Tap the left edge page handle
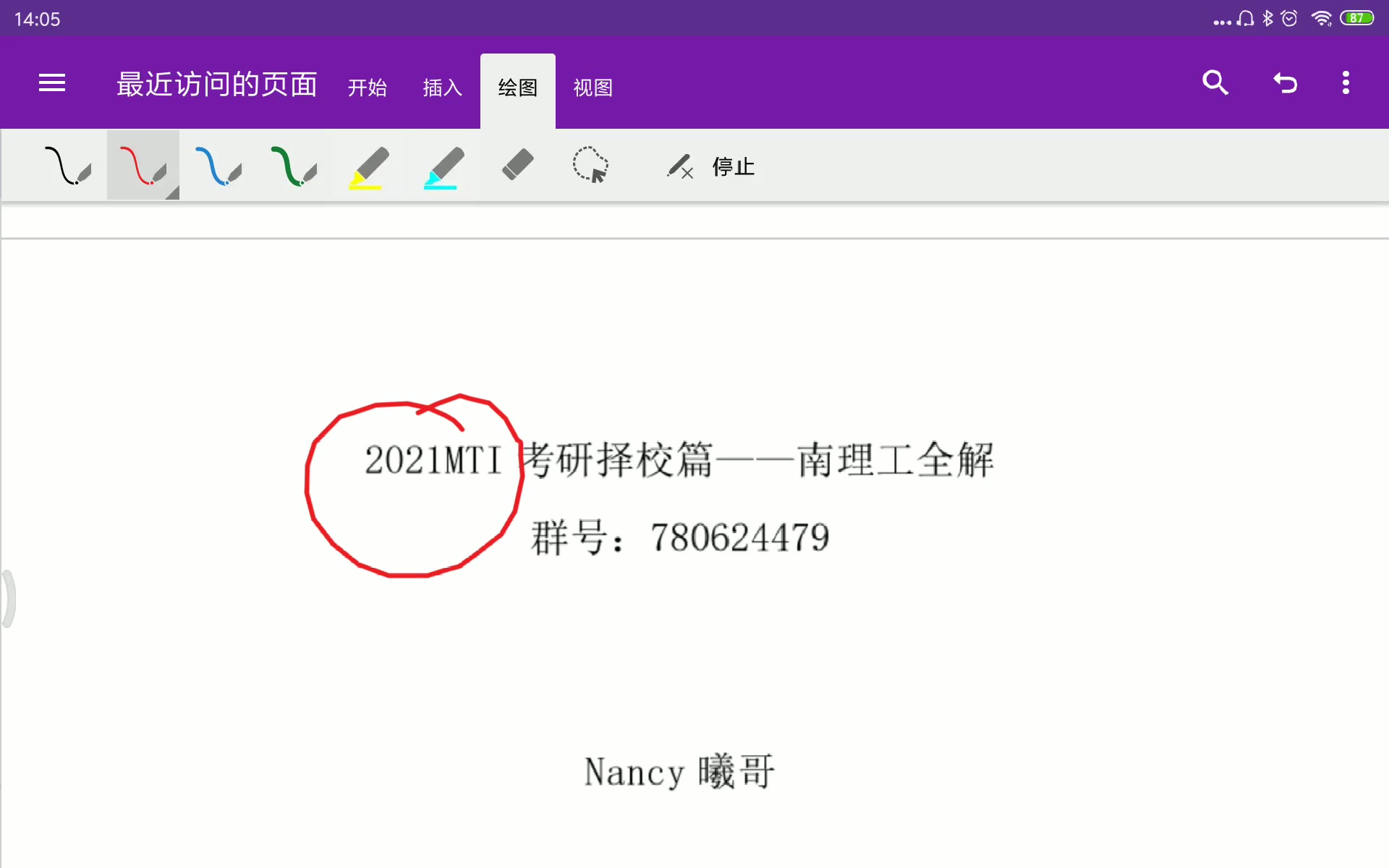 (8, 598)
